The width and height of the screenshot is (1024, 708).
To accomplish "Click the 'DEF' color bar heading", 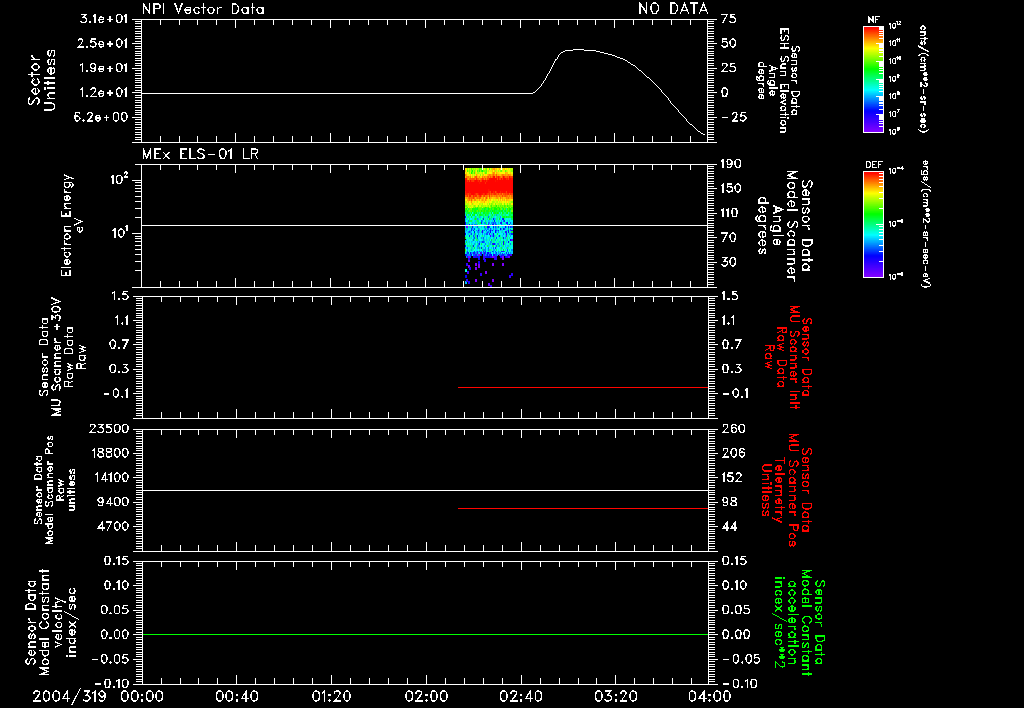I will 873,165.
